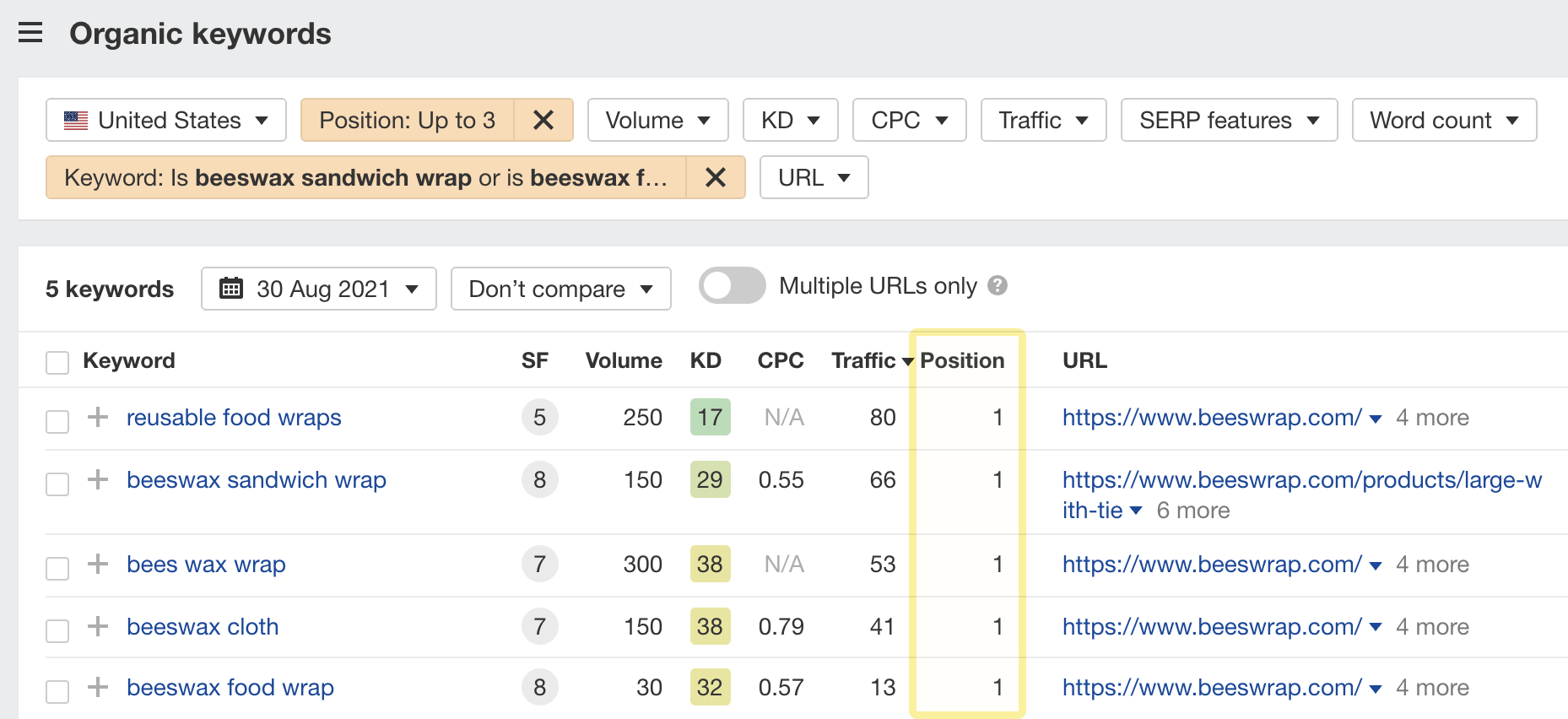Expand the 'bees wax wrap' plus icon
This screenshot has height=719, width=1568.
pos(98,564)
